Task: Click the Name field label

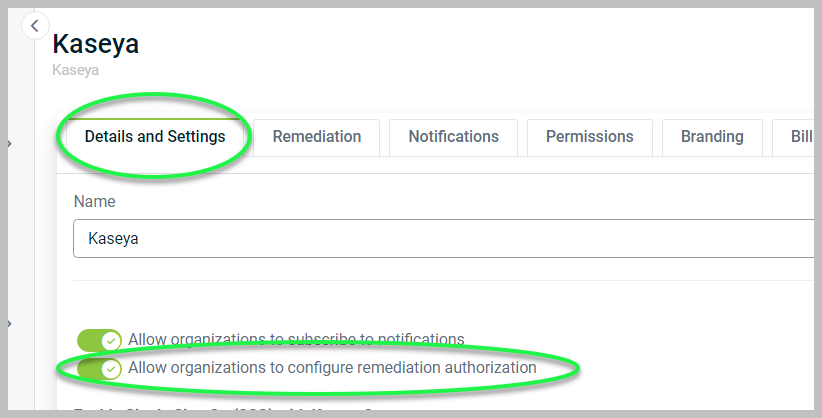Action: click(x=94, y=202)
